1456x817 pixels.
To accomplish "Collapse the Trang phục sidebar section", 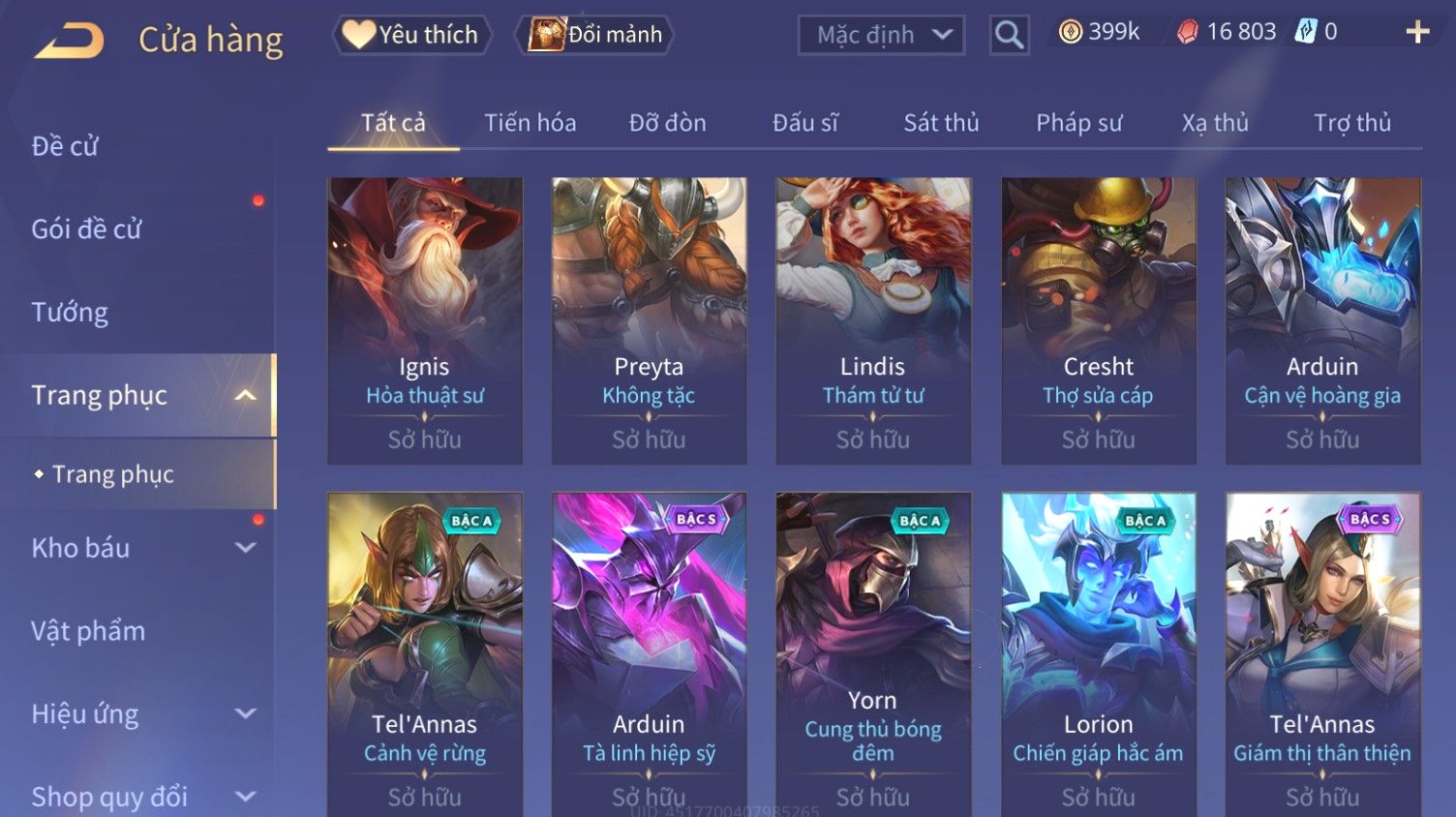I will (x=246, y=395).
